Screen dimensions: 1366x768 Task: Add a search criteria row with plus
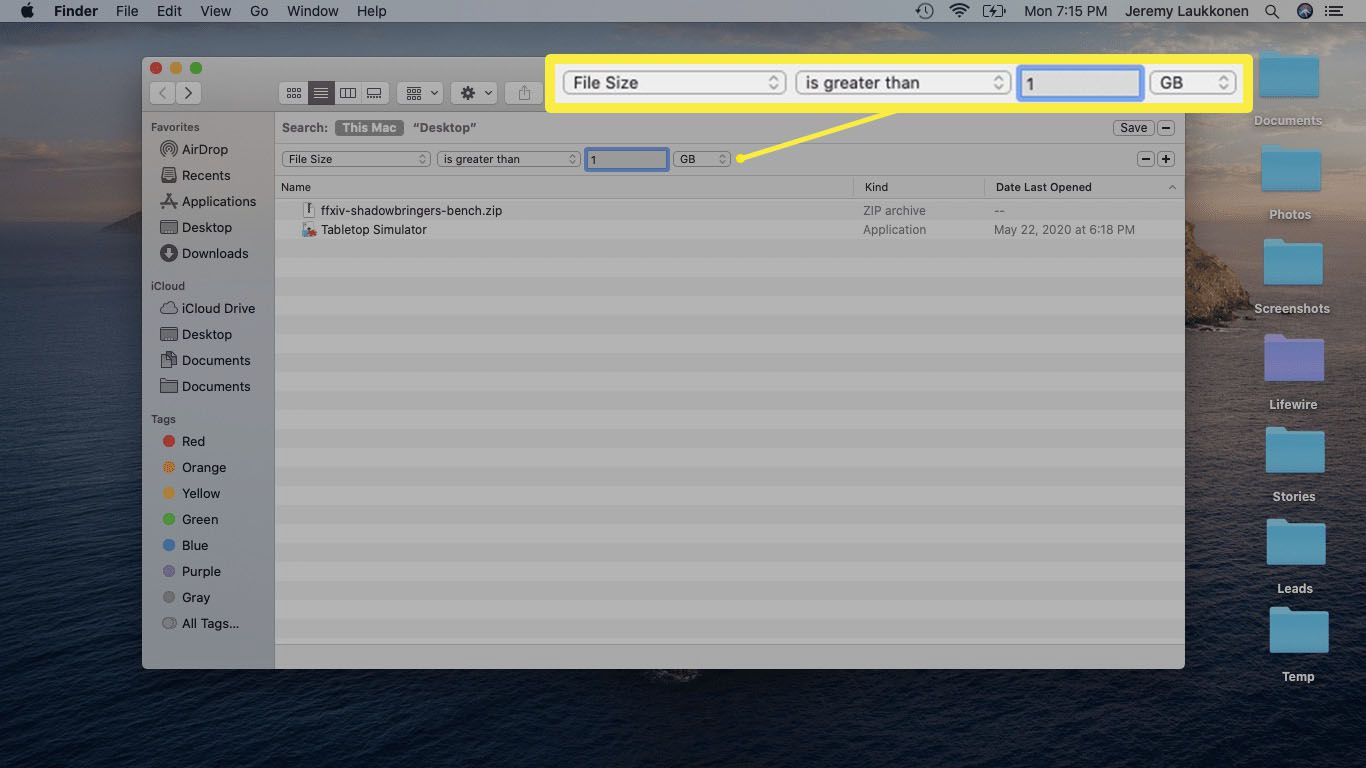coord(1165,159)
